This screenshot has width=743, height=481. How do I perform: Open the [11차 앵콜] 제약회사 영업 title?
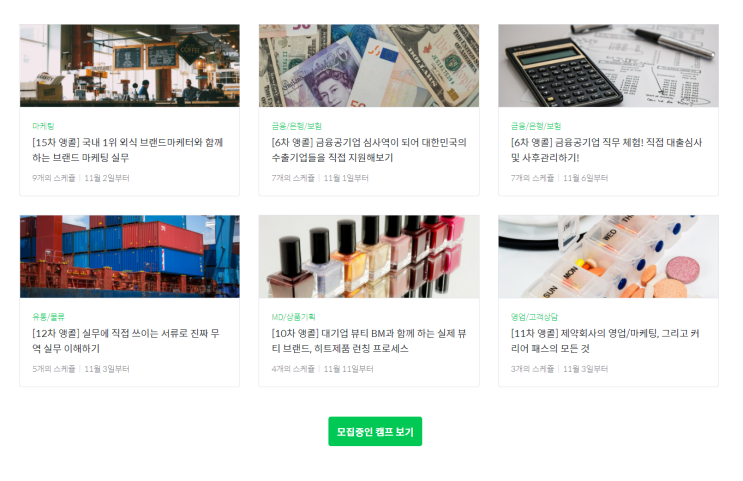point(605,341)
